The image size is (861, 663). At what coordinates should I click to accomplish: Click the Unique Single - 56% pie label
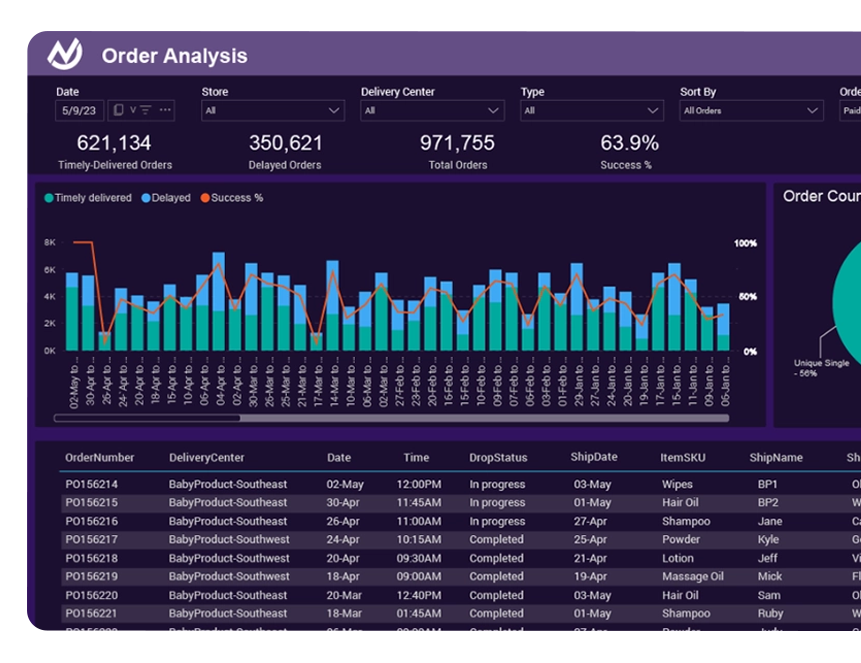[821, 368]
